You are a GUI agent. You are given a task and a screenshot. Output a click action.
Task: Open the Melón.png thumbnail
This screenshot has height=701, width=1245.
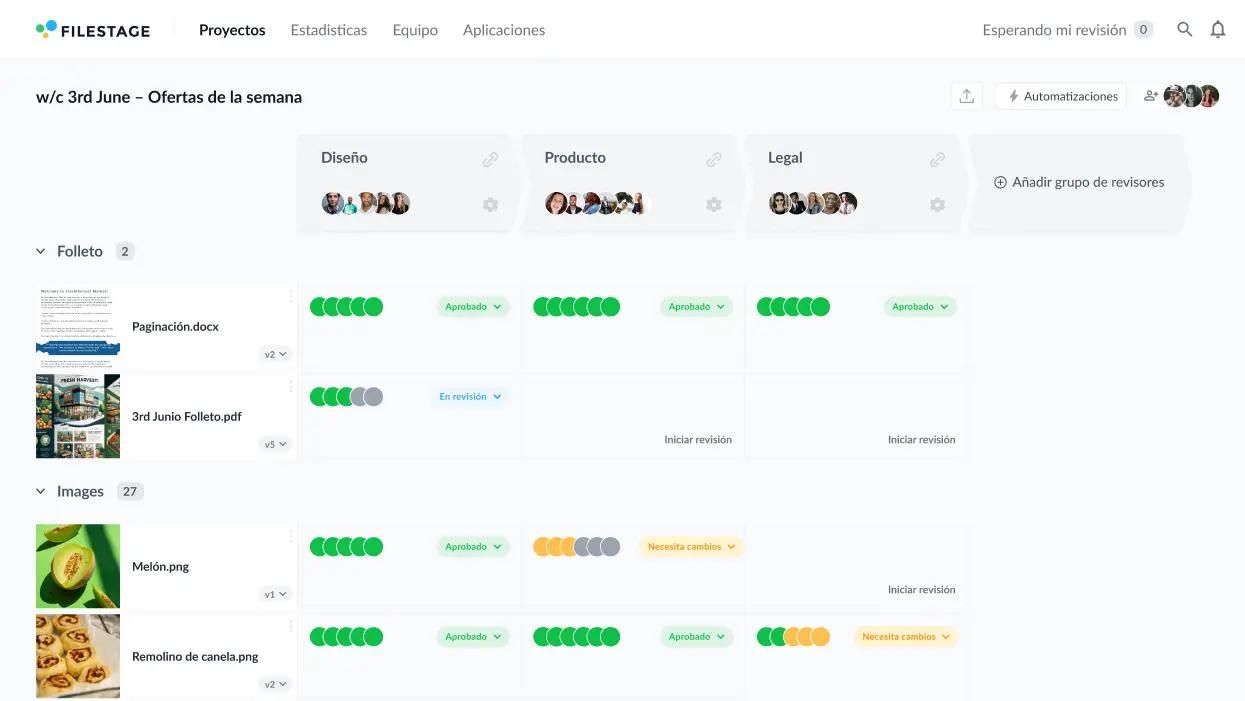click(x=78, y=566)
